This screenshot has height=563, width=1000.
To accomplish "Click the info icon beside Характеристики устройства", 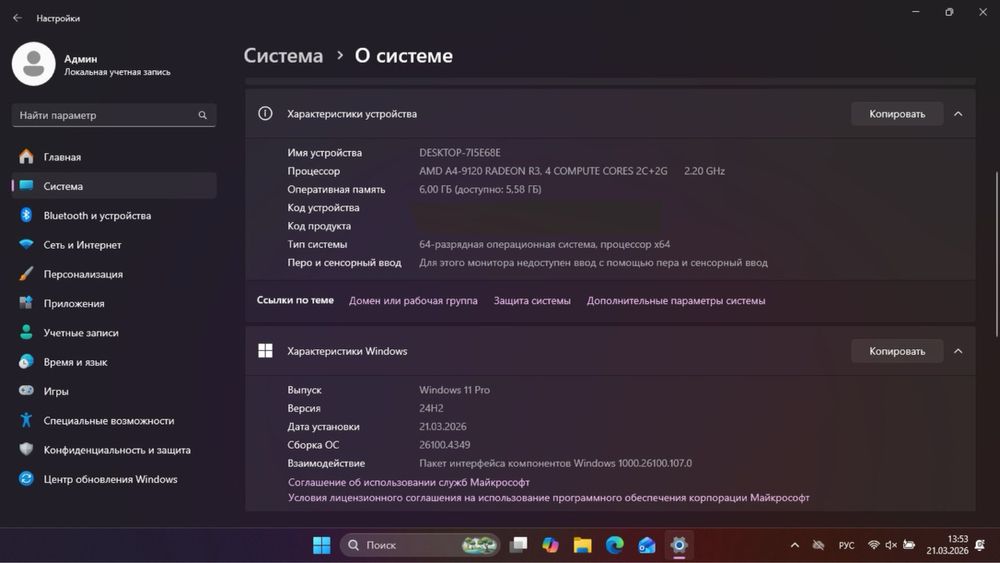I will click(265, 113).
